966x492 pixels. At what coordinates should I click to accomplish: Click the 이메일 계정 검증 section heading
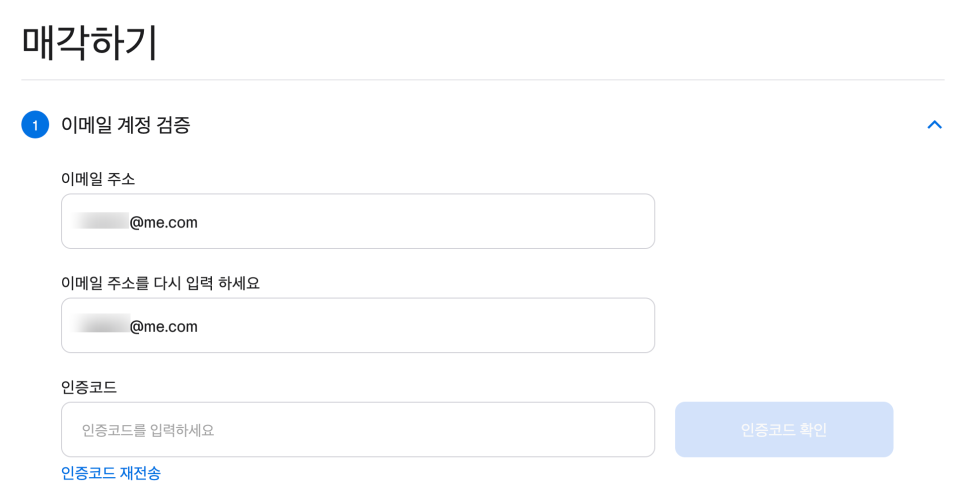pyautogui.click(x=125, y=125)
